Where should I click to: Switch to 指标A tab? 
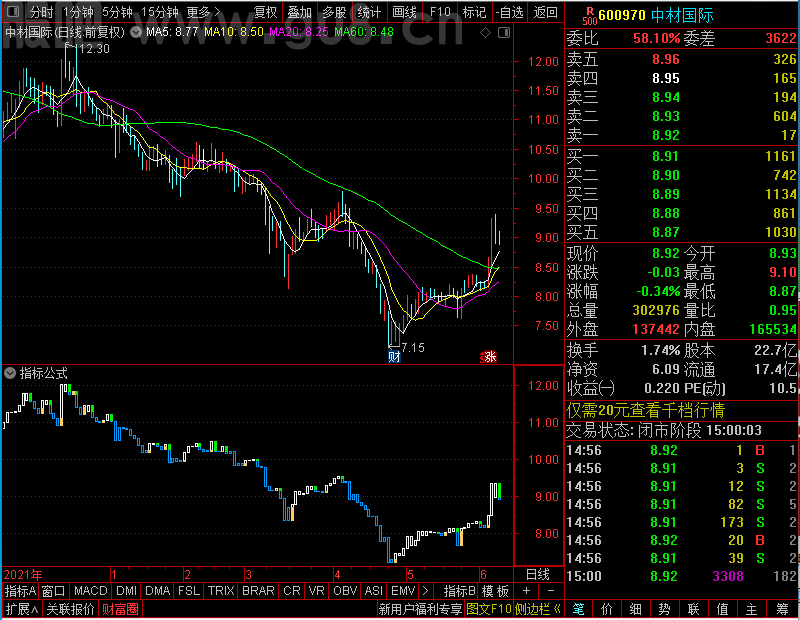(20, 591)
